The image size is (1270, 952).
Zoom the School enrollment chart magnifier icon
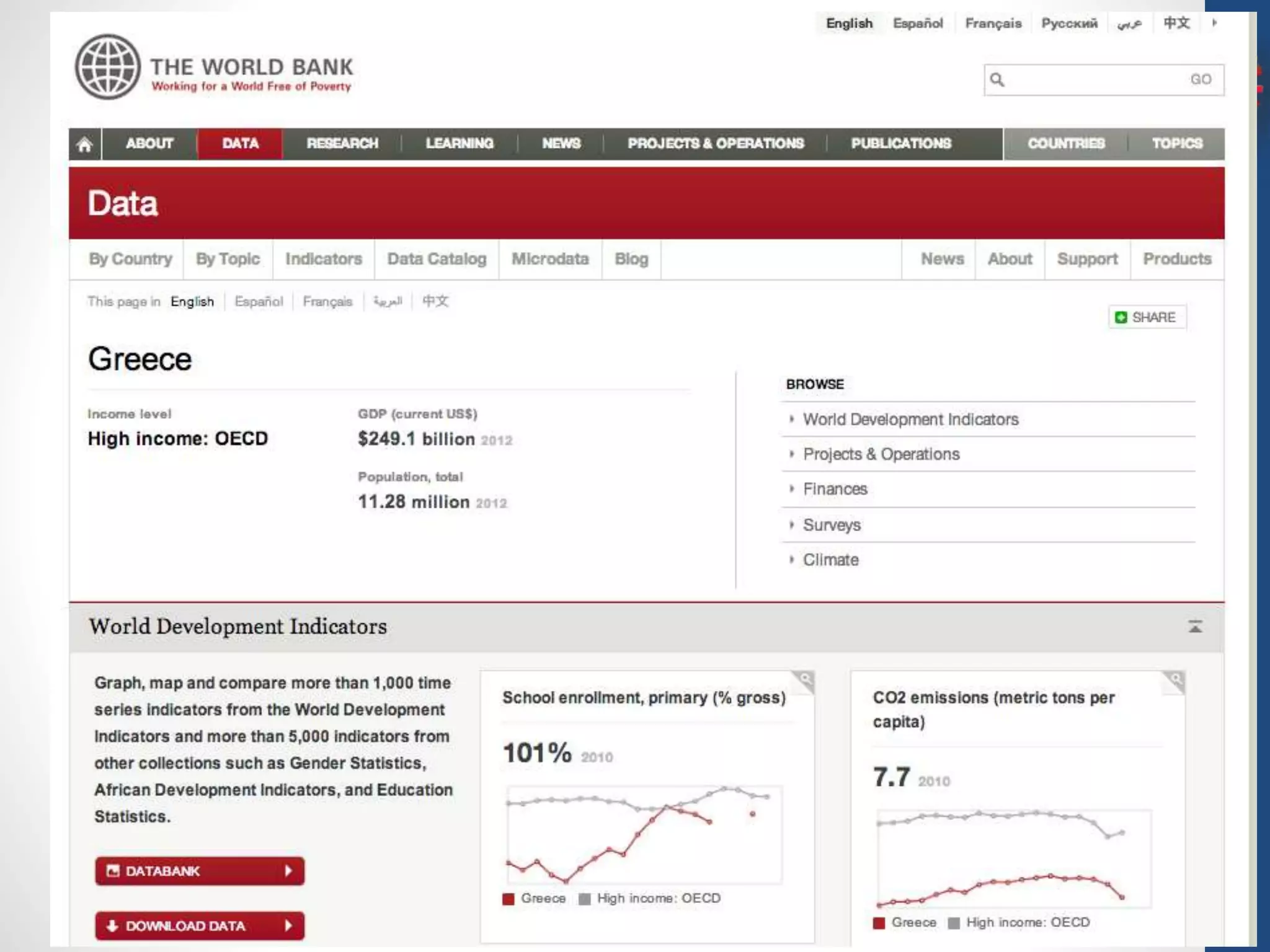pos(804,679)
